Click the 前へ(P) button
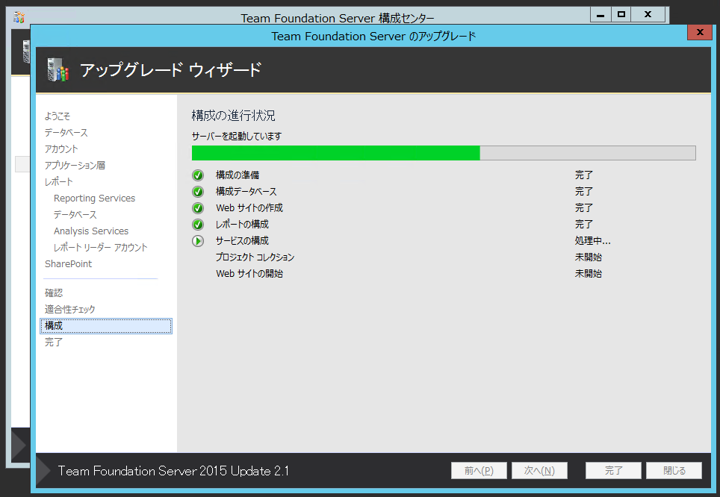 (479, 471)
